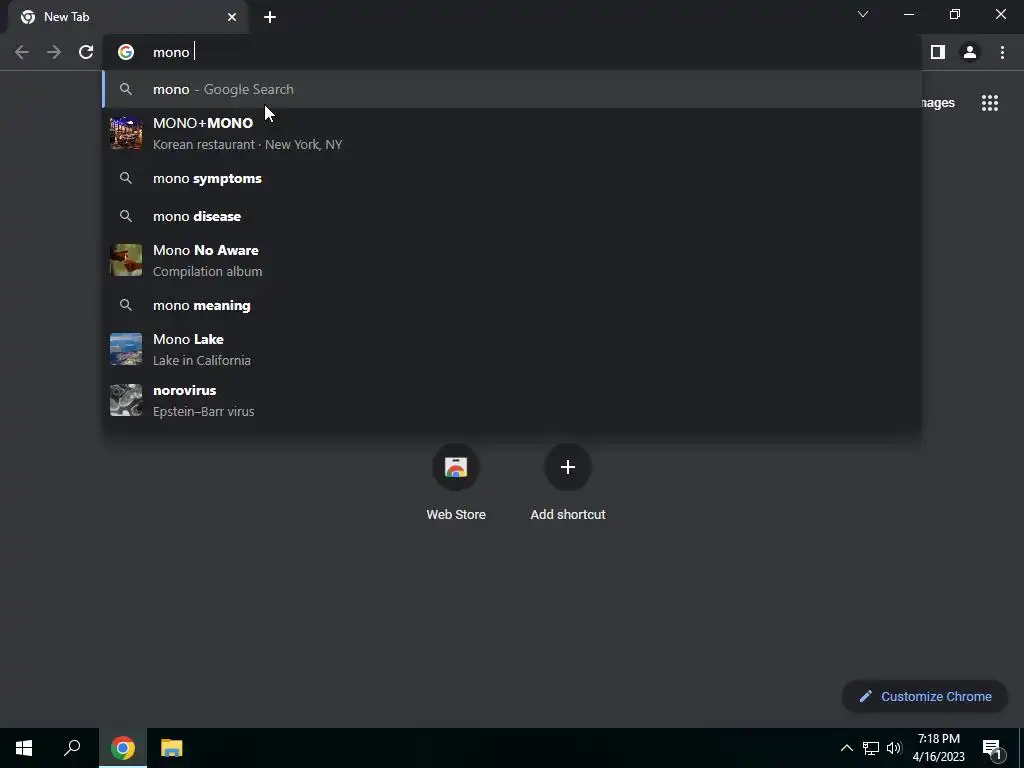Close the New Tab tab
Image resolution: width=1024 pixels, height=768 pixels.
tap(232, 17)
